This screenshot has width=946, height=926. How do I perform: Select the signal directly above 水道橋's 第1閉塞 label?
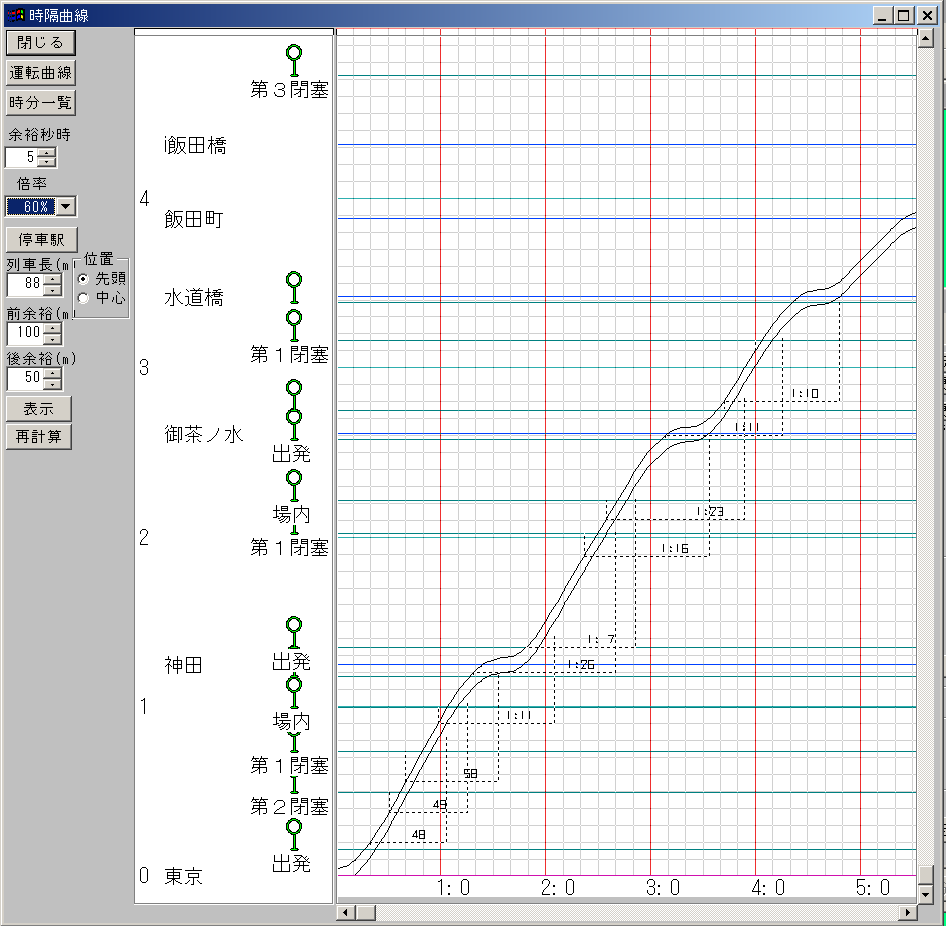coord(294,326)
